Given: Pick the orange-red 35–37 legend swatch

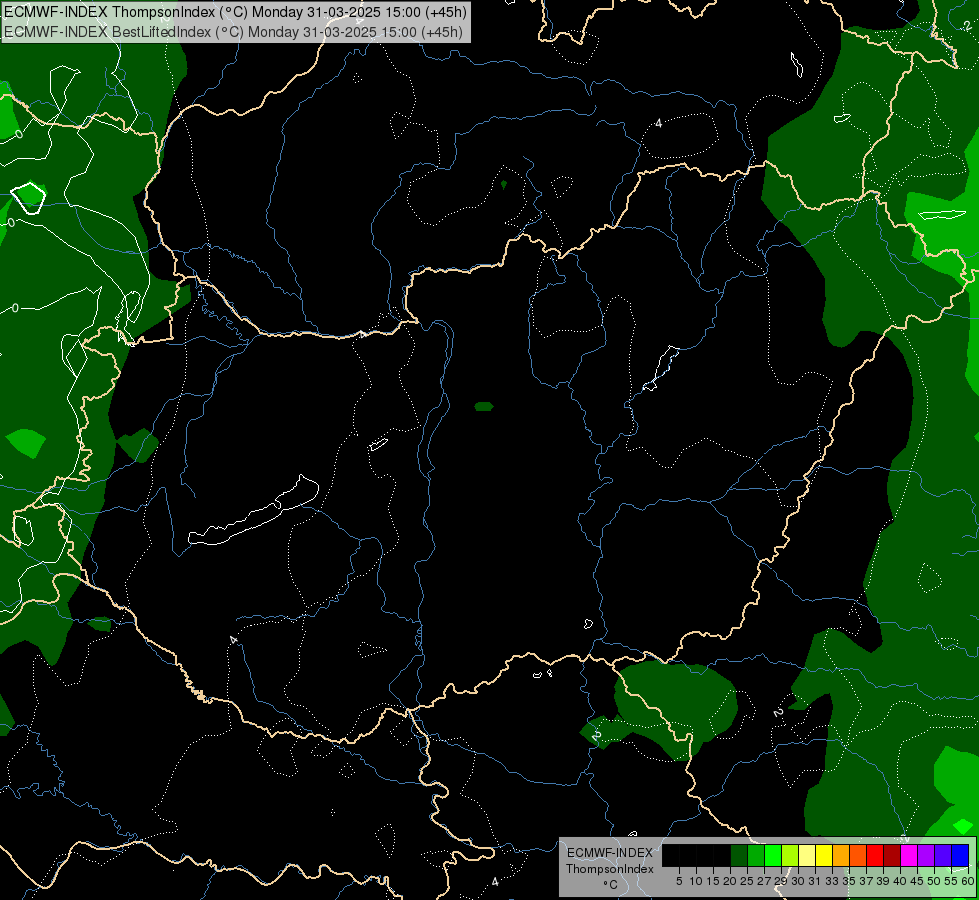Looking at the screenshot, I should coord(858,855).
